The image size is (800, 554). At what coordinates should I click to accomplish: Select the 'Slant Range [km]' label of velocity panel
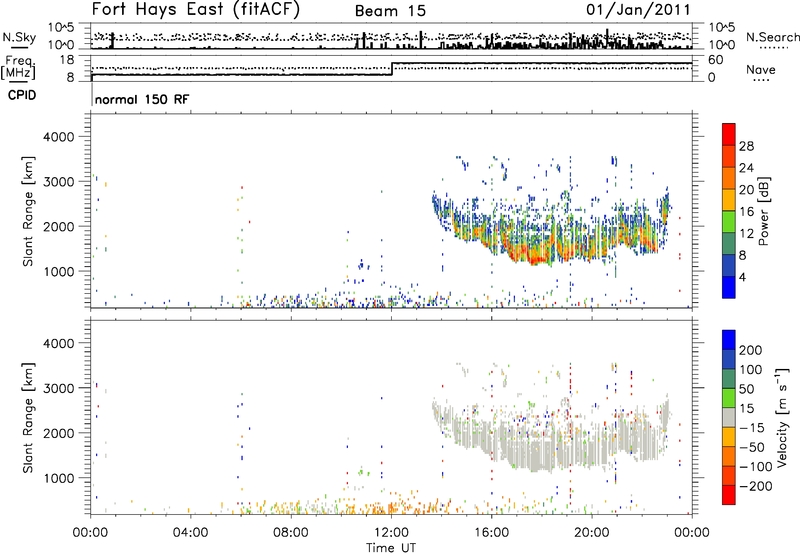pyautogui.click(x=28, y=418)
